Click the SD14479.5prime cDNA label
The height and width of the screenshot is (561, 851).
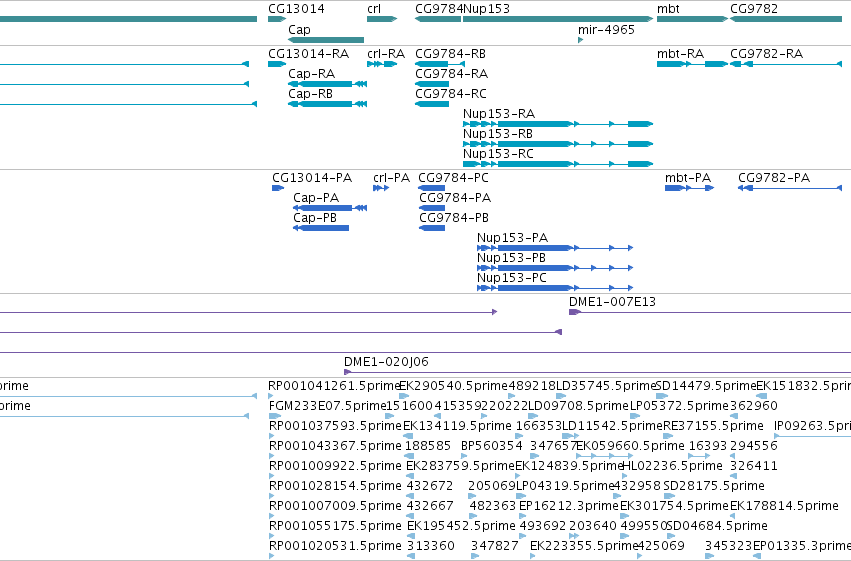(706, 386)
